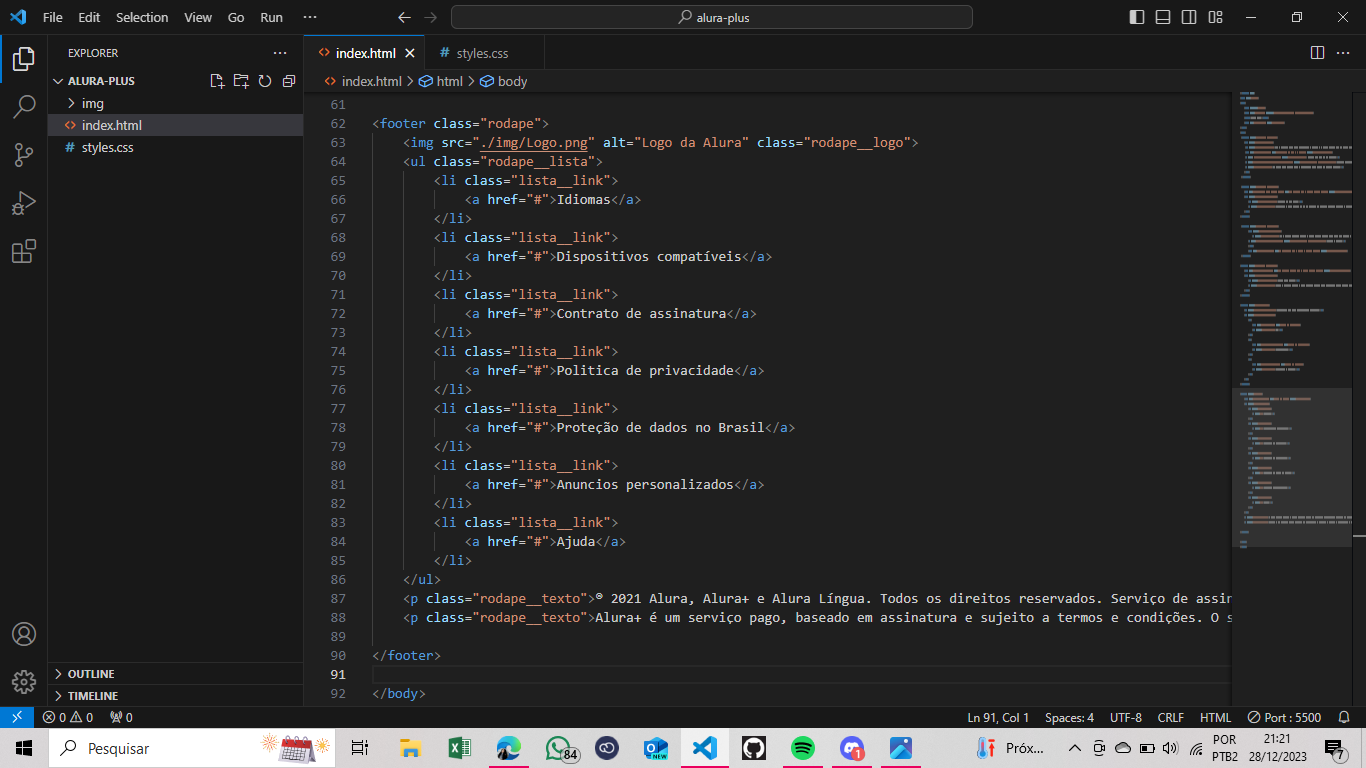Open the Manage gear settings icon

coord(24,682)
